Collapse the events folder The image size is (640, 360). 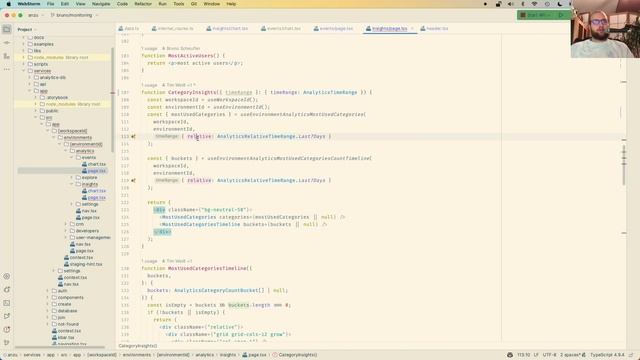(x=71, y=157)
